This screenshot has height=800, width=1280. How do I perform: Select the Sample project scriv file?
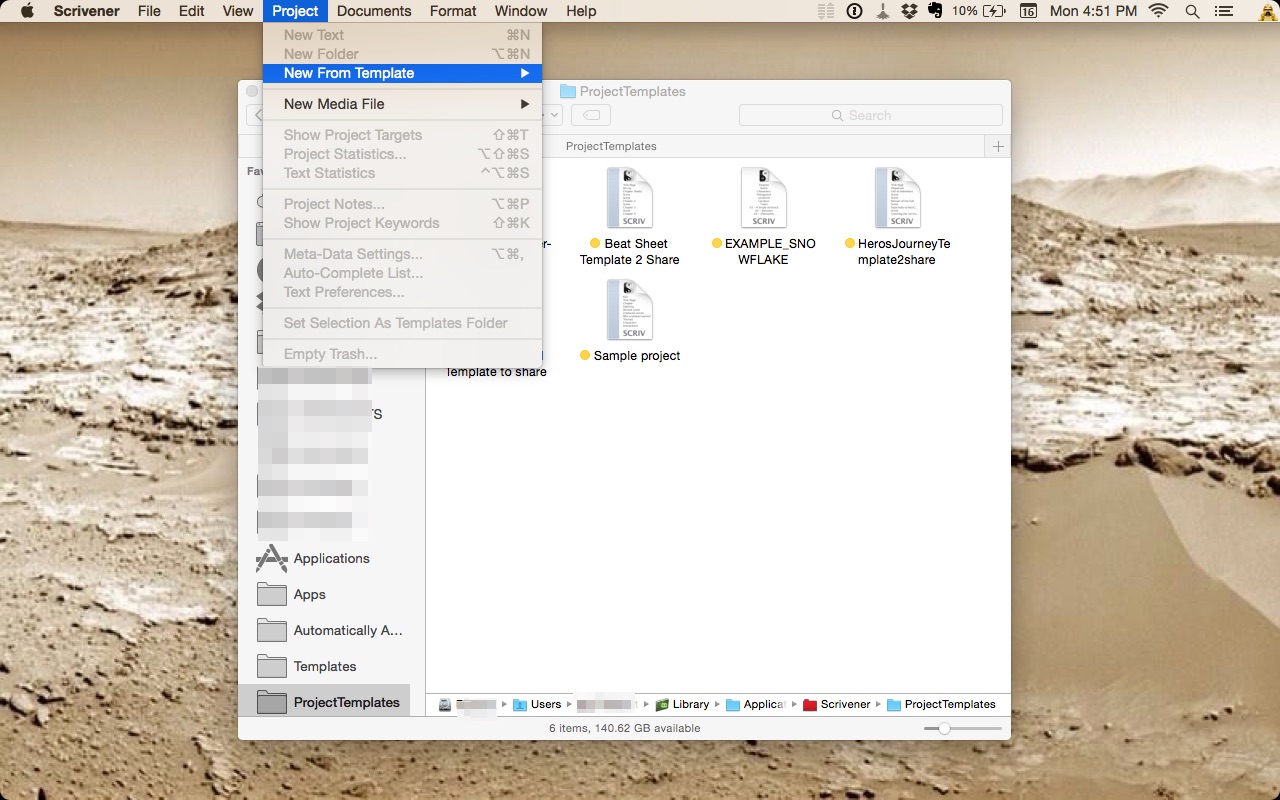630,310
